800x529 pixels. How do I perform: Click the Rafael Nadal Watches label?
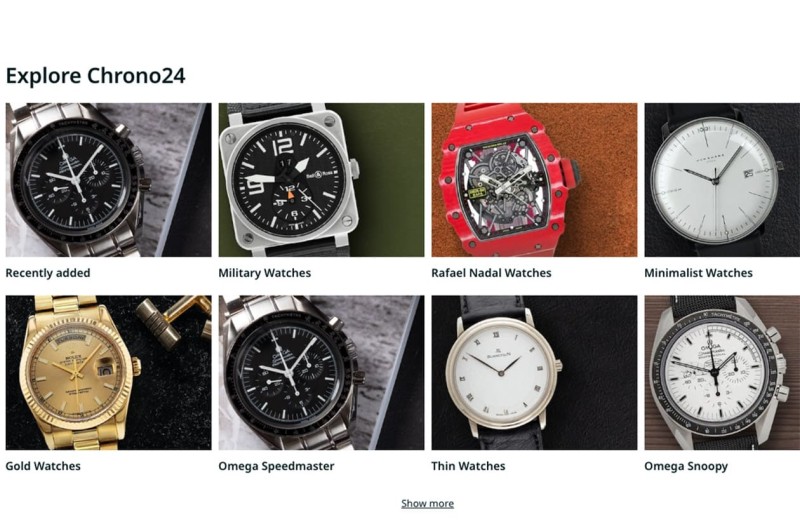(491, 273)
